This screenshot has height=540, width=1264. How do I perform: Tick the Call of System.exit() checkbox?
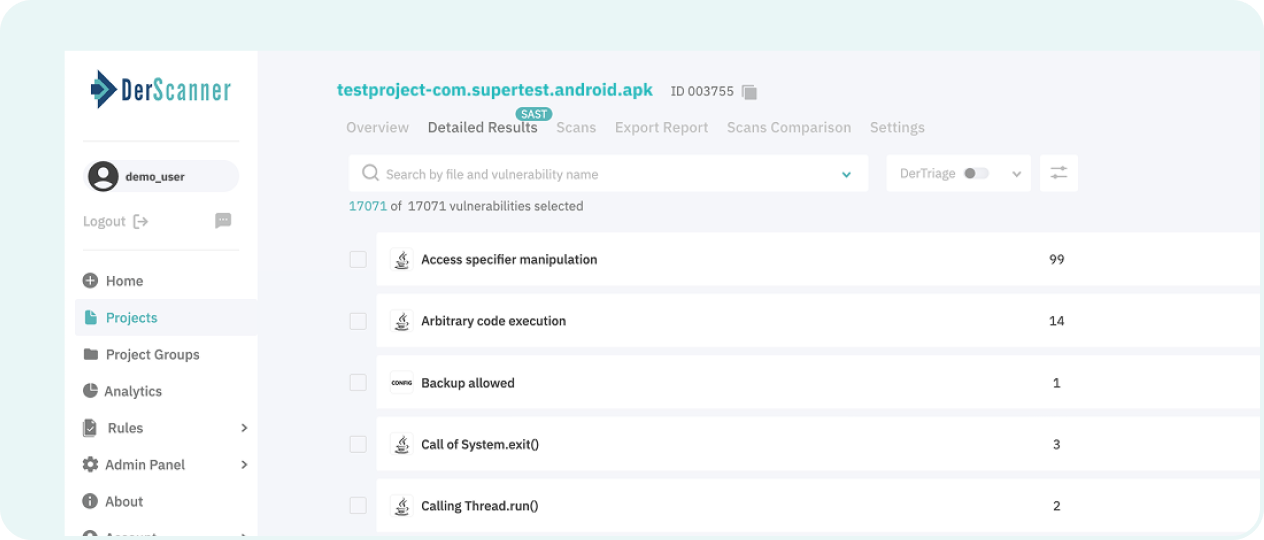click(x=358, y=444)
